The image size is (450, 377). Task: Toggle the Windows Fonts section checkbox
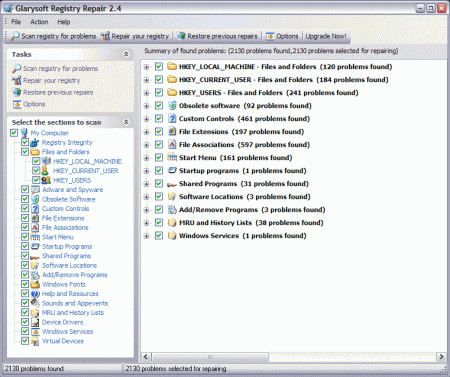(25, 284)
